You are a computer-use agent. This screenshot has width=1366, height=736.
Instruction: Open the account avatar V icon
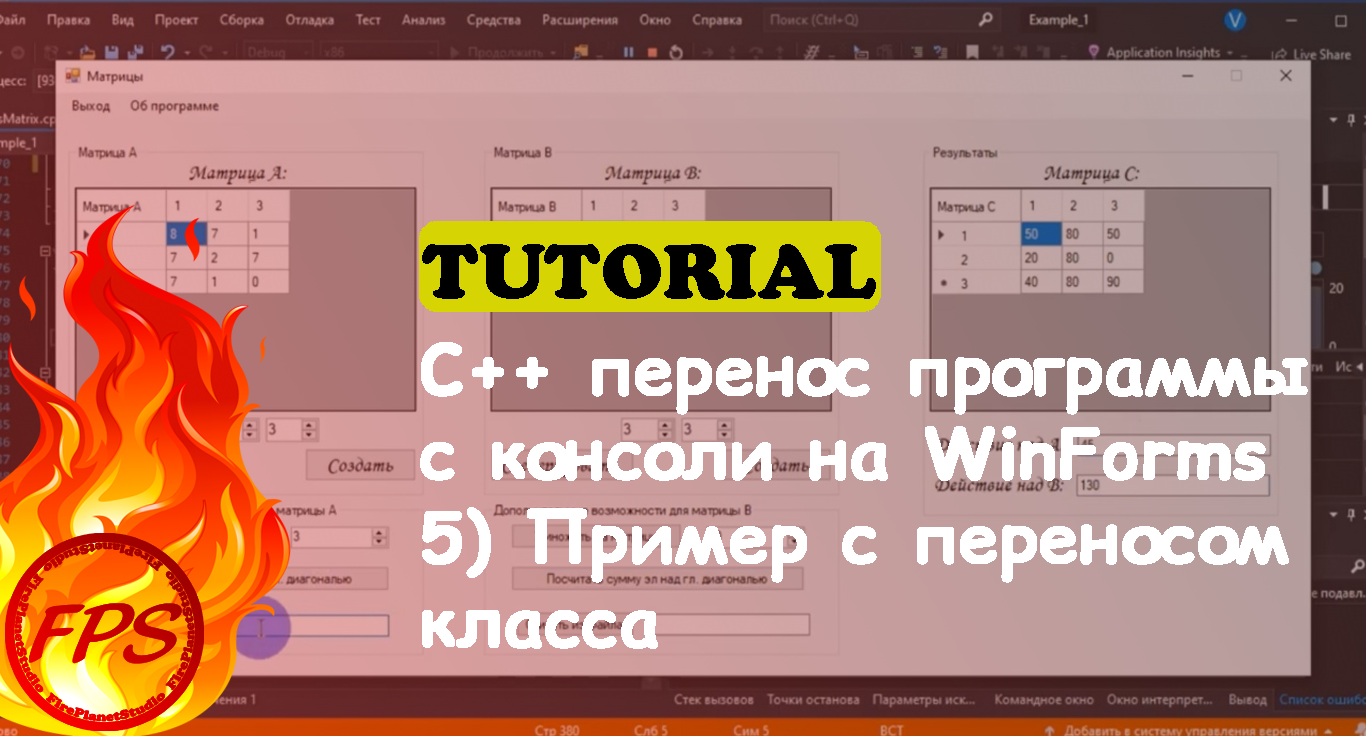pos(1236,20)
